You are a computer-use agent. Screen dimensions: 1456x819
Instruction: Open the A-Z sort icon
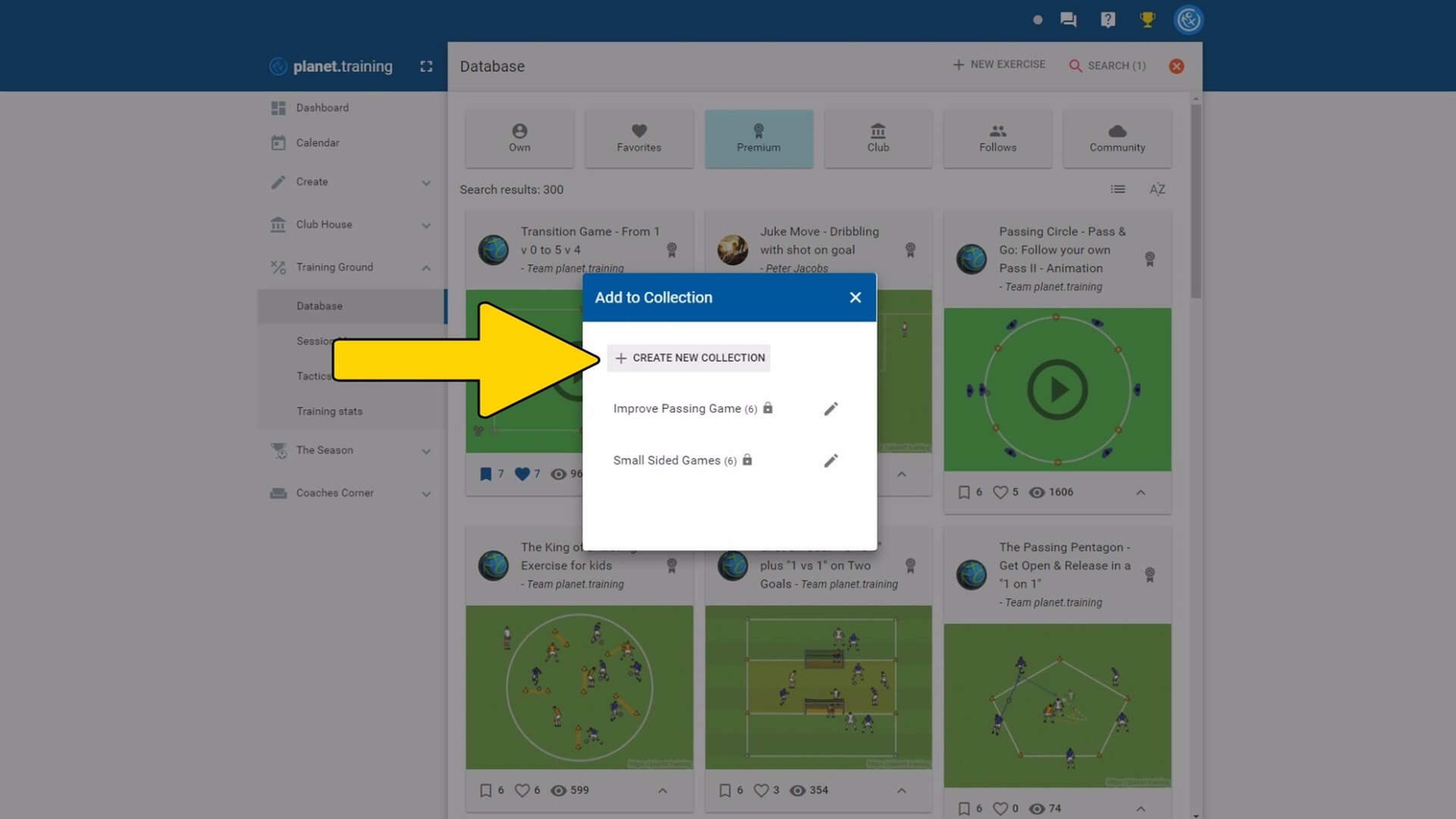pos(1157,189)
